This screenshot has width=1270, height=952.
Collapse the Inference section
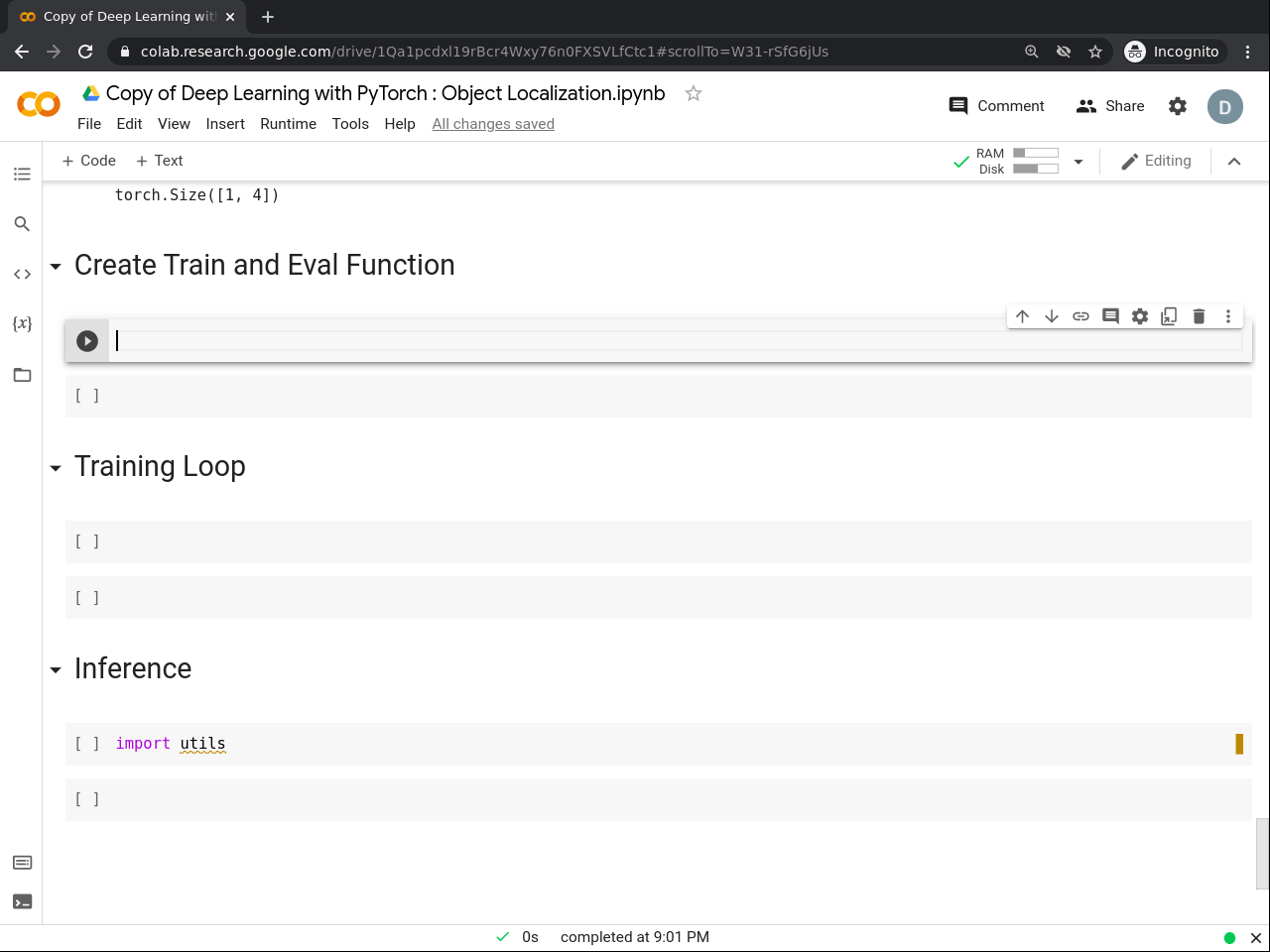pos(56,669)
